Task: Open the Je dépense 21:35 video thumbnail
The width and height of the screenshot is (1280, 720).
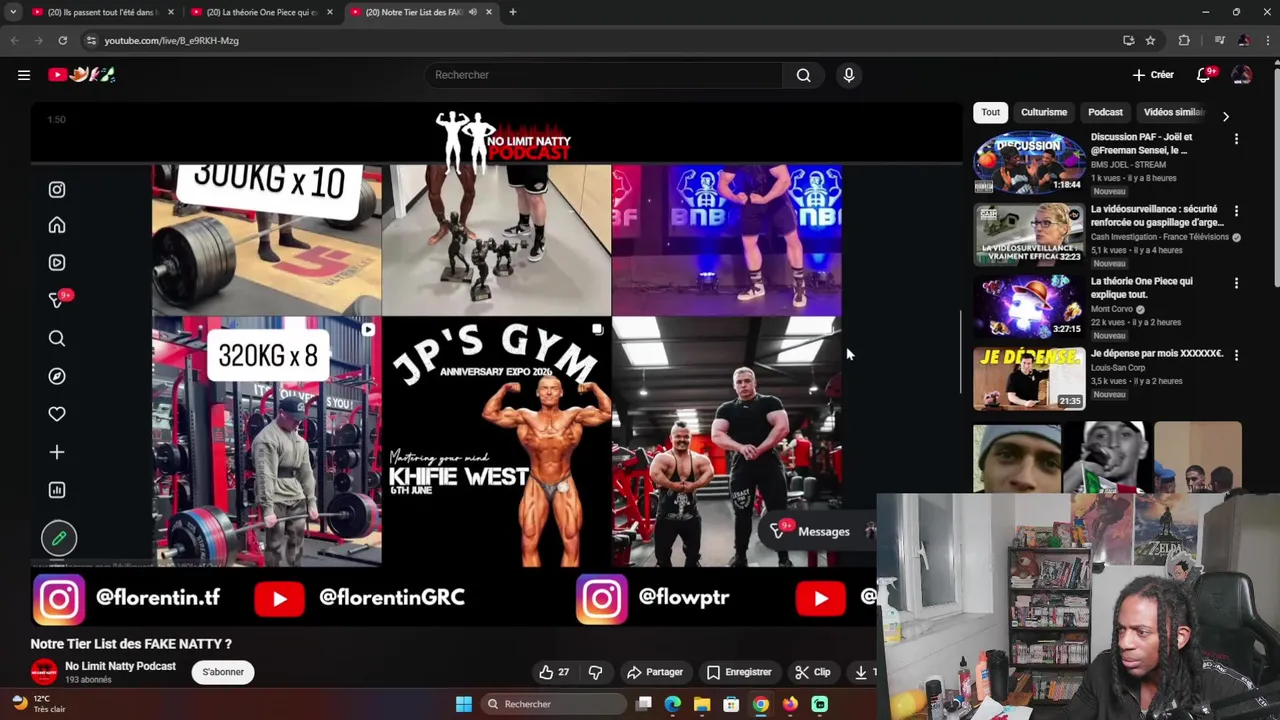Action: pos(1029,378)
